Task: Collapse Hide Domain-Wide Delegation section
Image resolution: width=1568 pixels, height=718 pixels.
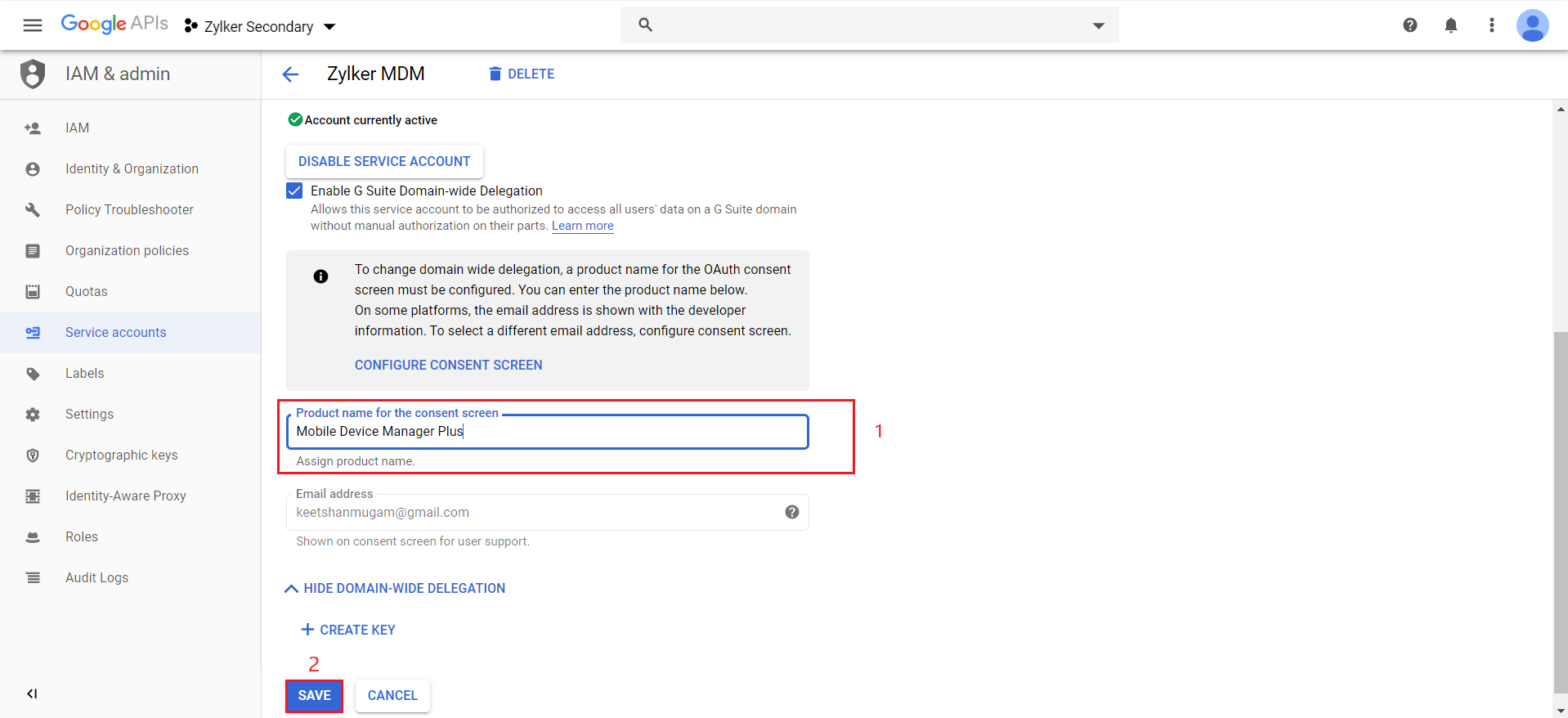Action: [x=395, y=588]
